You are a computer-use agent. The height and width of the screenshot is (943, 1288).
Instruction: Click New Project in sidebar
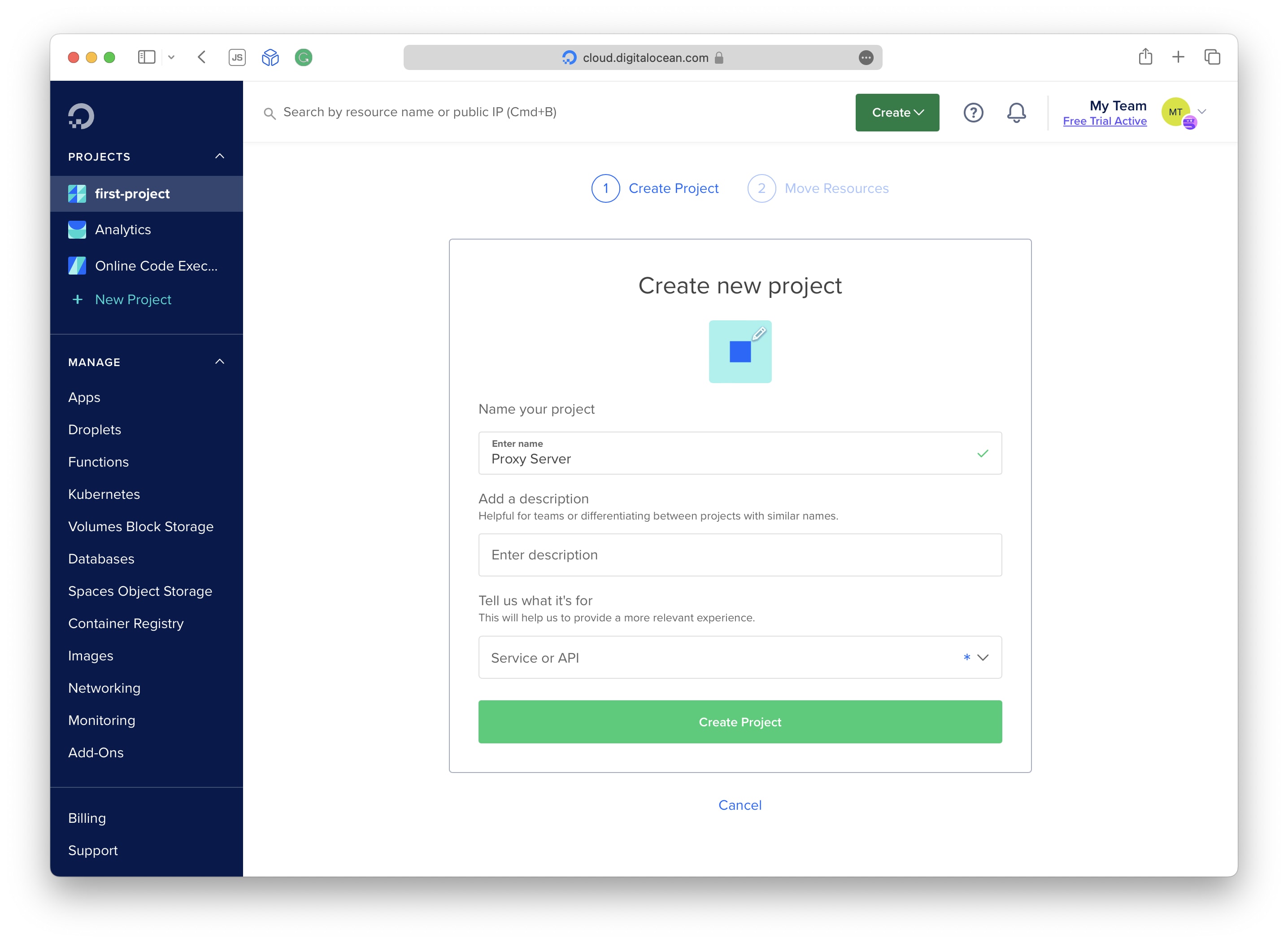(x=133, y=300)
